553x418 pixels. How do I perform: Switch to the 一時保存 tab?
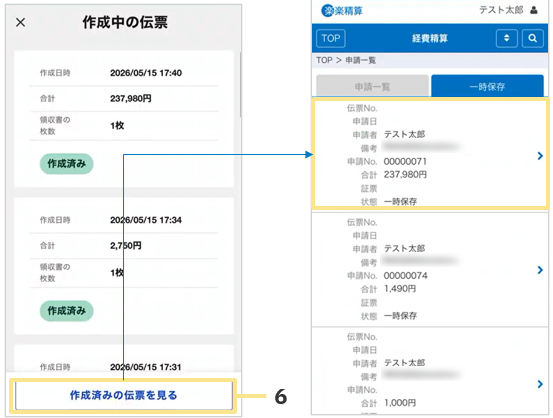487,86
